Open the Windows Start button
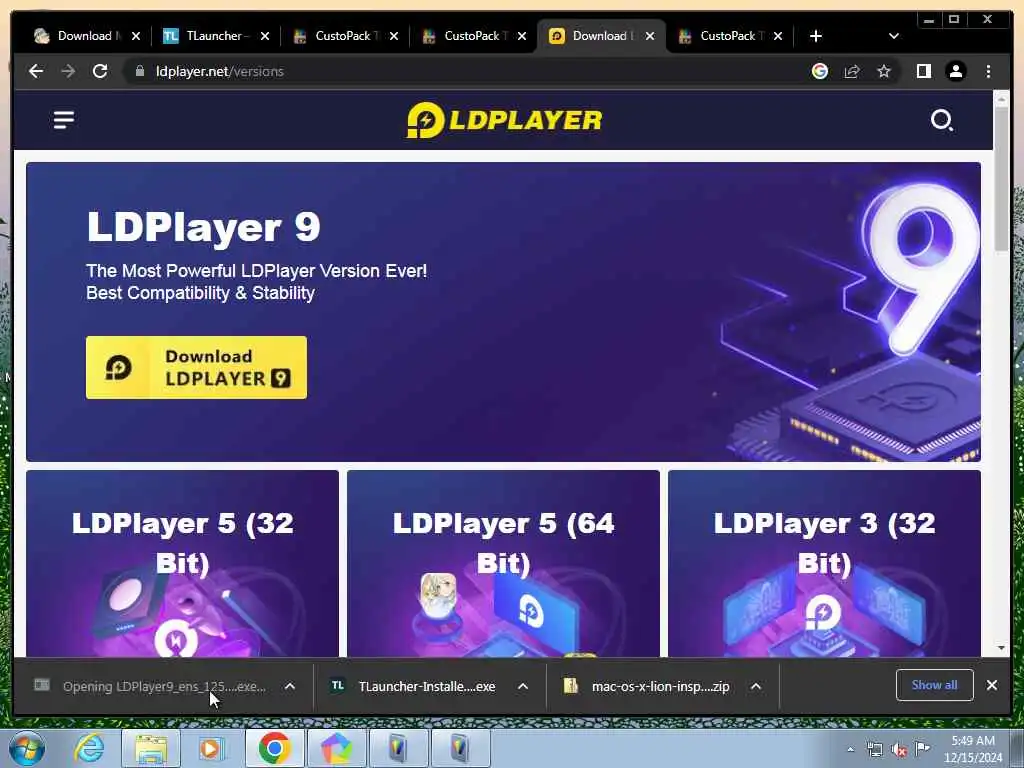This screenshot has width=1024, height=768. [27, 748]
